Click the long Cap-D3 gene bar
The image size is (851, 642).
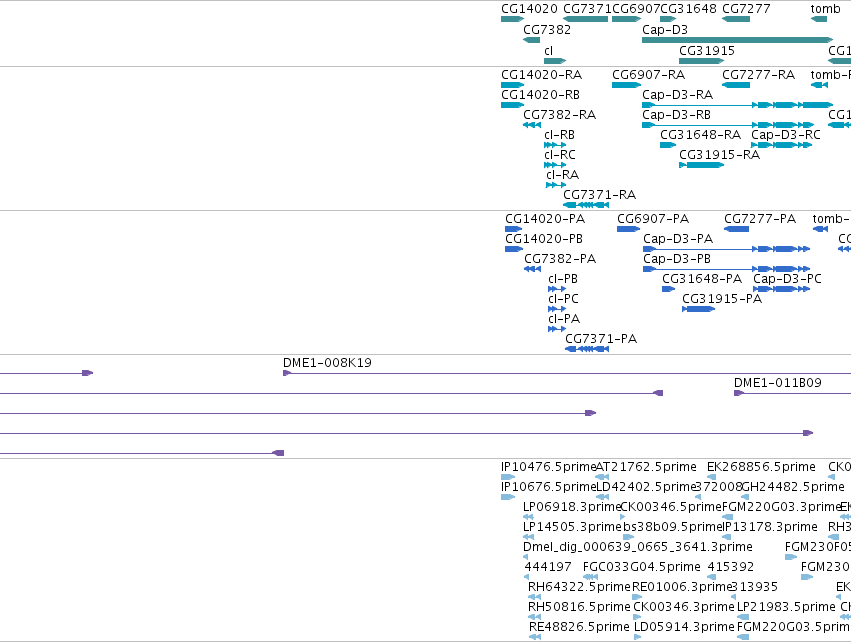[737, 40]
